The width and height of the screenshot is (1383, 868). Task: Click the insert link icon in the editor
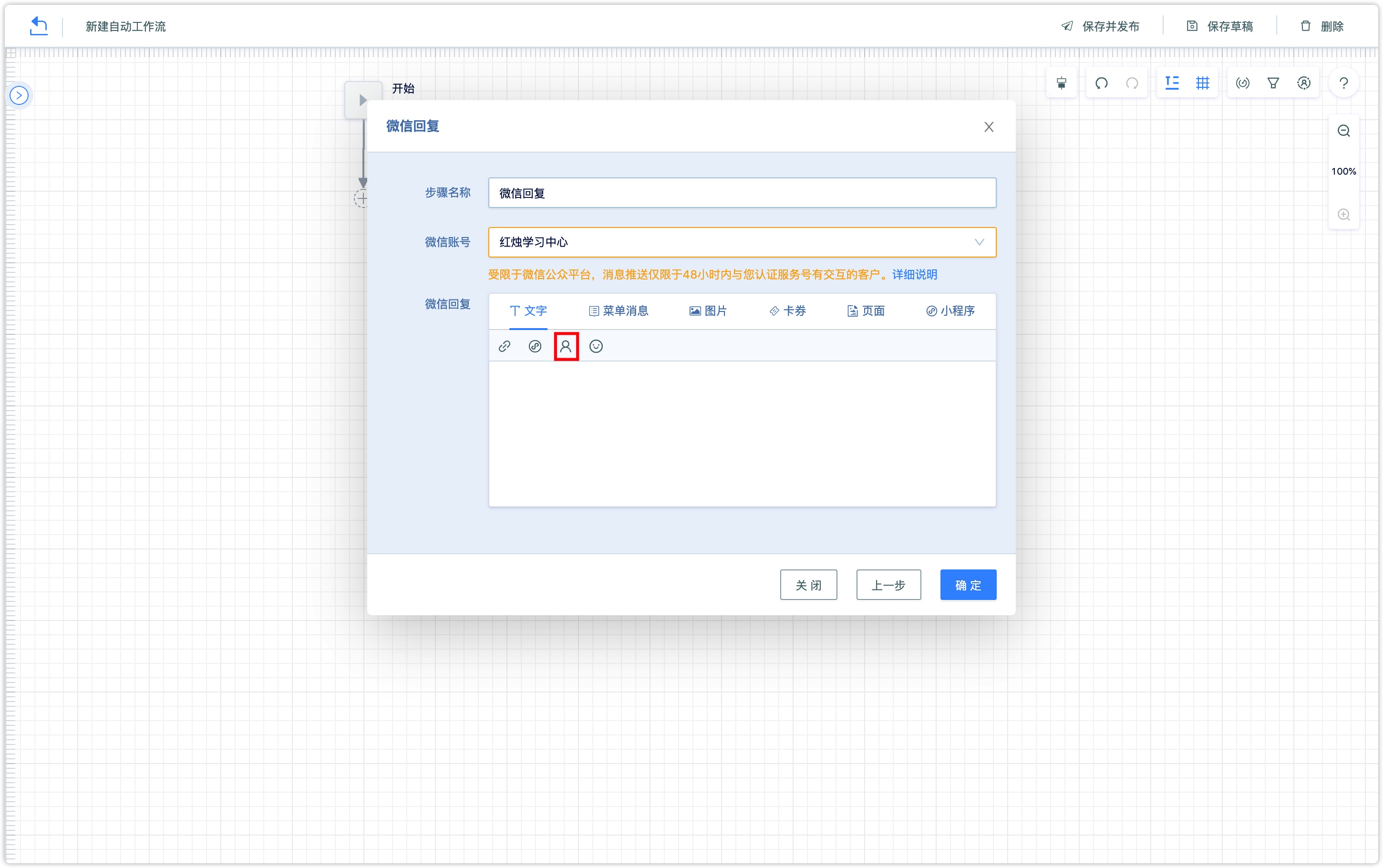pos(505,346)
